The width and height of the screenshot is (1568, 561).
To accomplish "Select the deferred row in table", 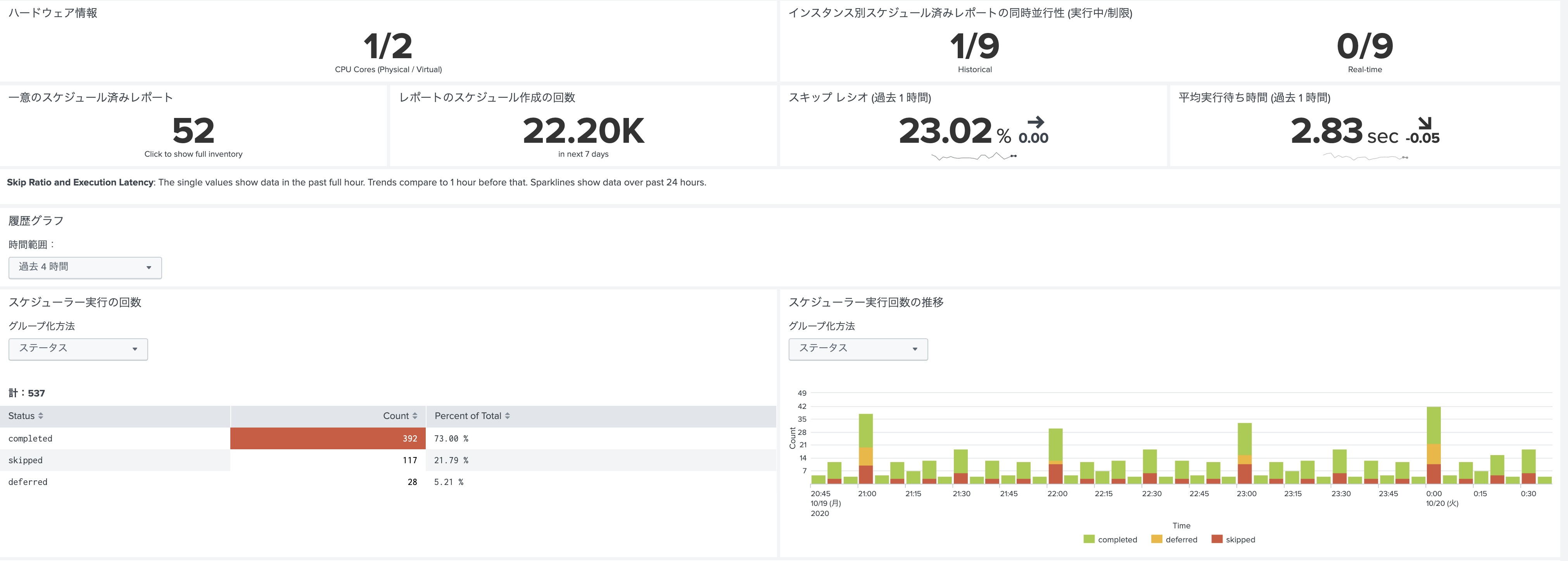I will click(x=28, y=482).
